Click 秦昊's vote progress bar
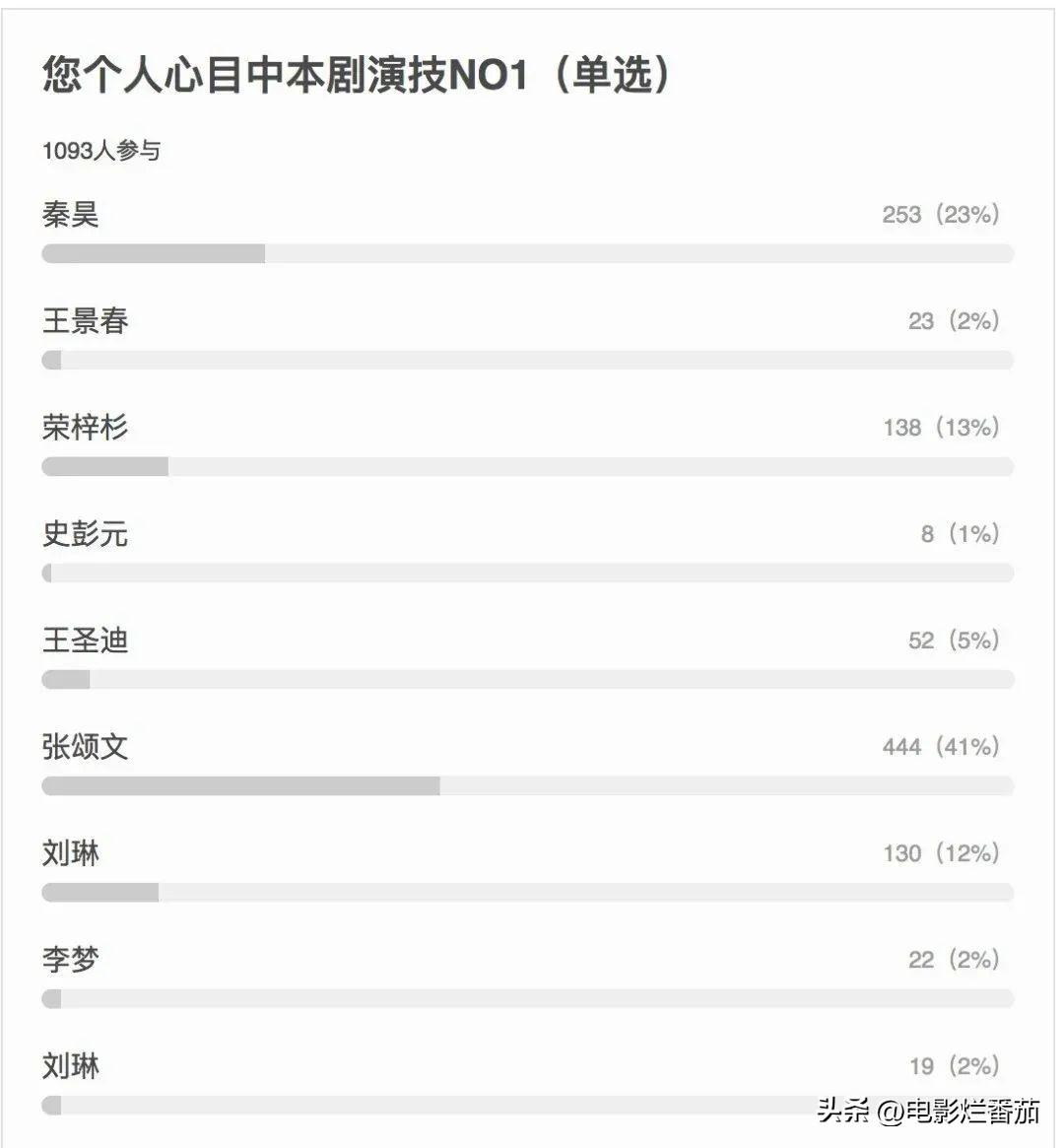This screenshot has width=1064, height=1148. point(527,253)
